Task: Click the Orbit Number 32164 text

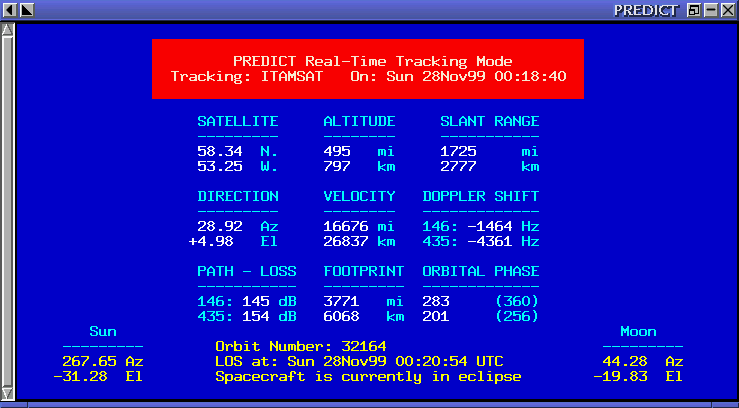Action: 294,346
